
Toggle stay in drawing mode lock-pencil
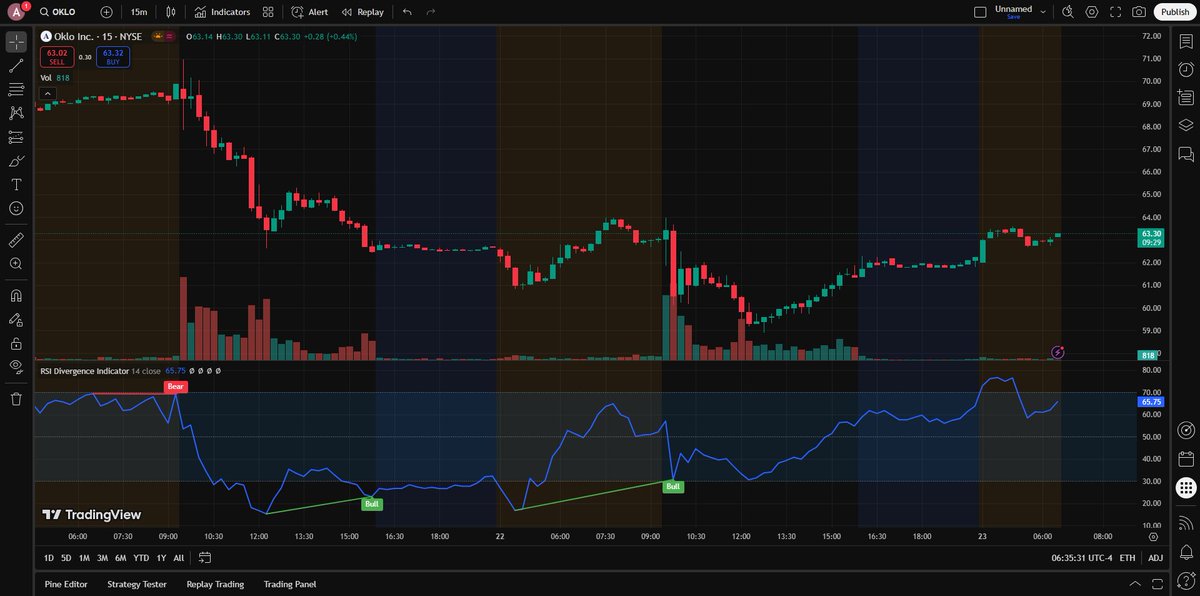(x=16, y=320)
